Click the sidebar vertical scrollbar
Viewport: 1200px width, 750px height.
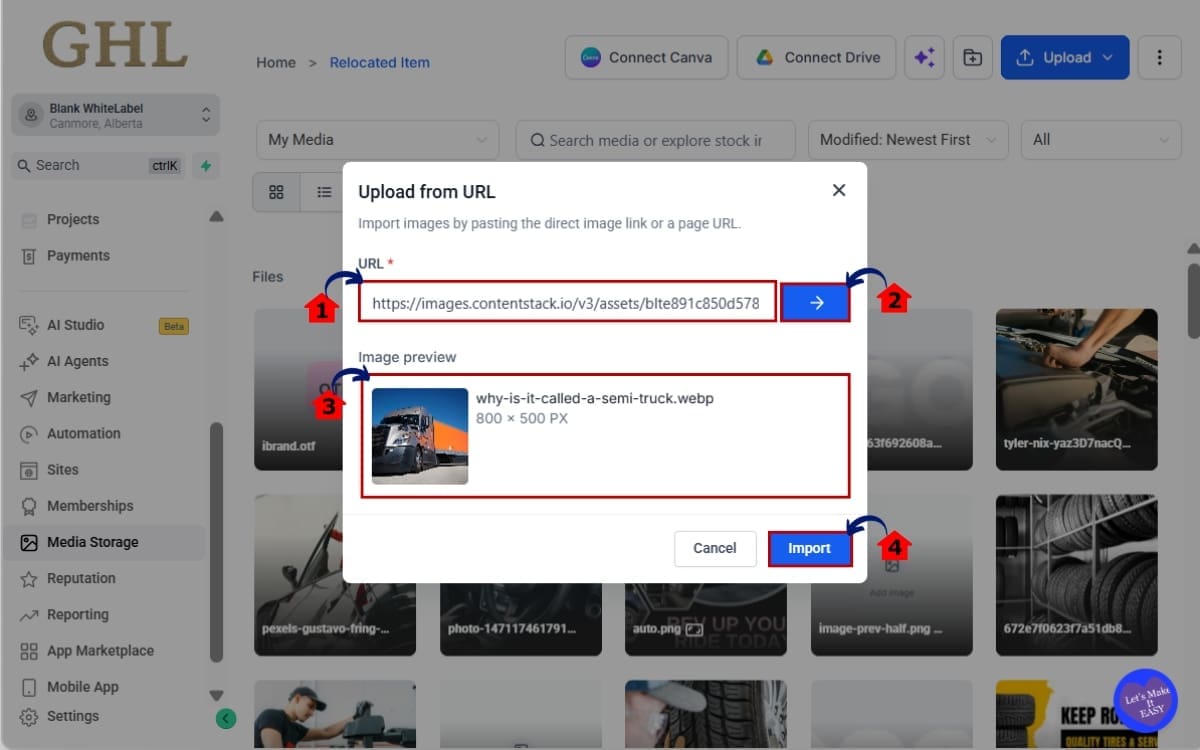tap(216, 542)
